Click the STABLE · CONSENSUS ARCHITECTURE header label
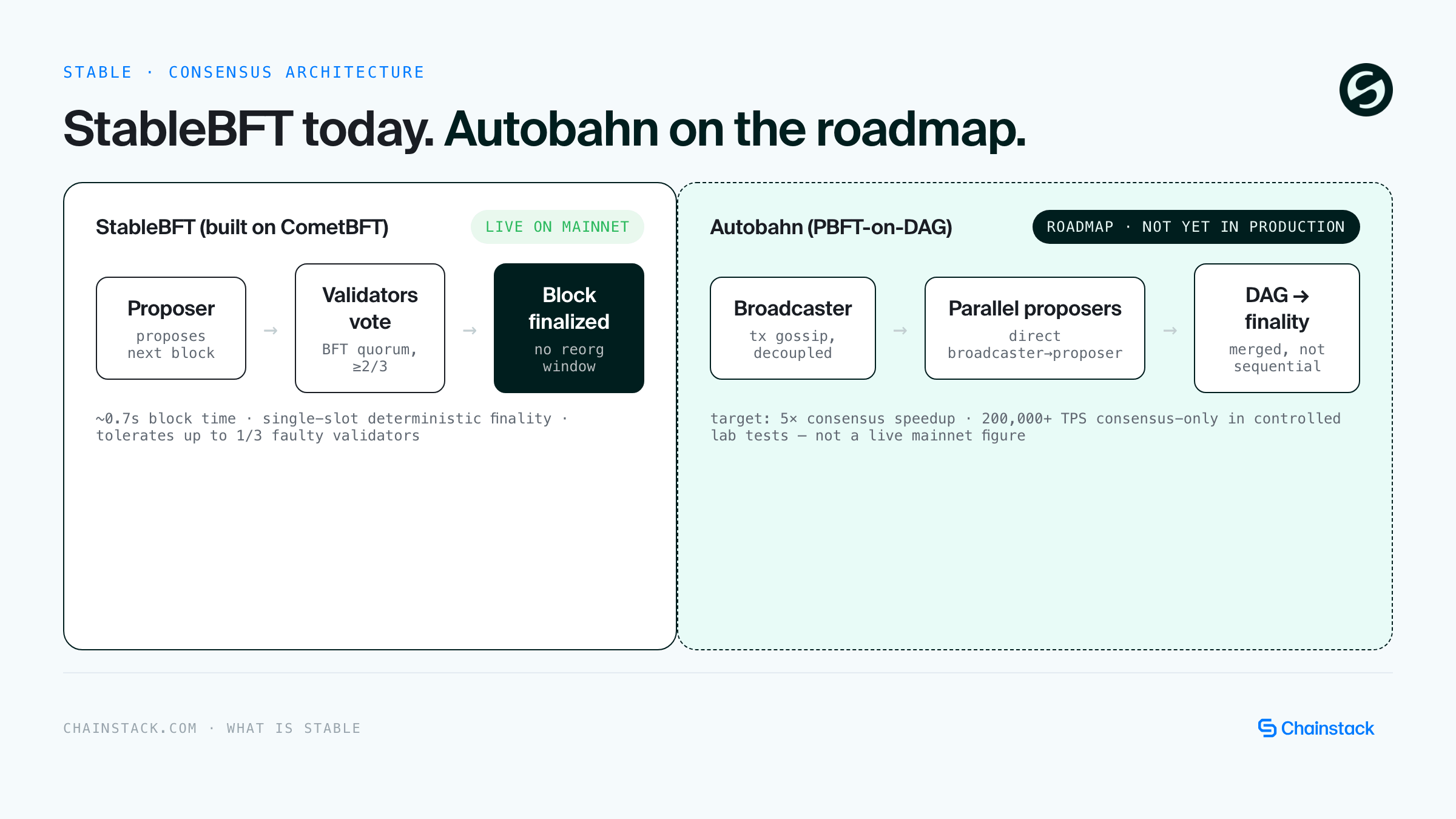Viewport: 1456px width, 819px height. click(x=244, y=72)
